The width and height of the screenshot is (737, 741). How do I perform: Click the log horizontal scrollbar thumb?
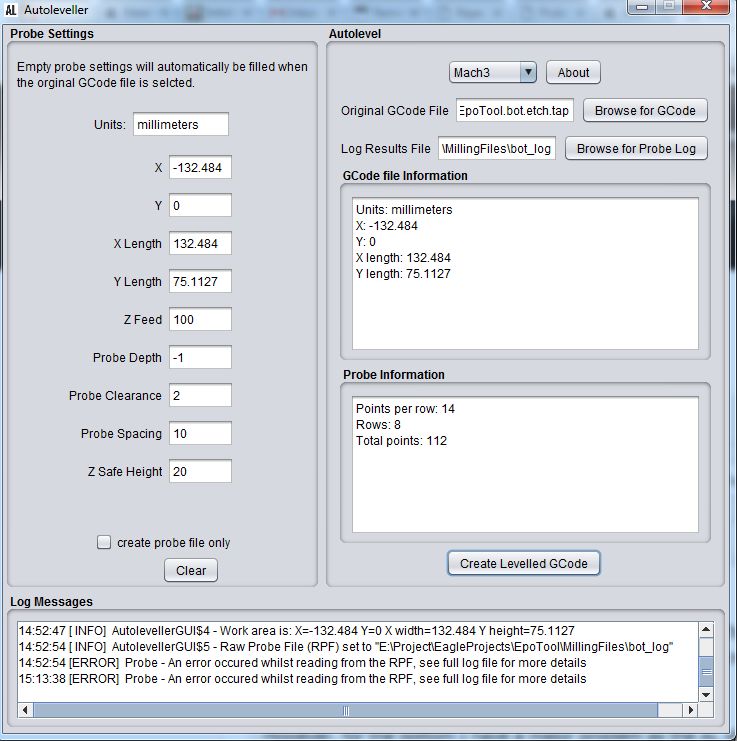tap(346, 711)
